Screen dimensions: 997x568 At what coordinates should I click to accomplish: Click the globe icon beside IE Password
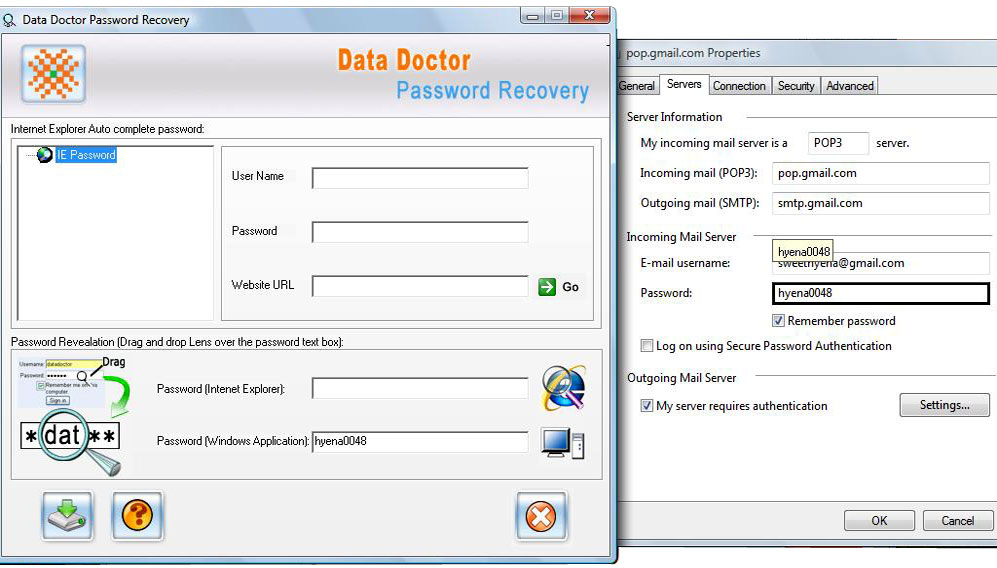[45, 155]
